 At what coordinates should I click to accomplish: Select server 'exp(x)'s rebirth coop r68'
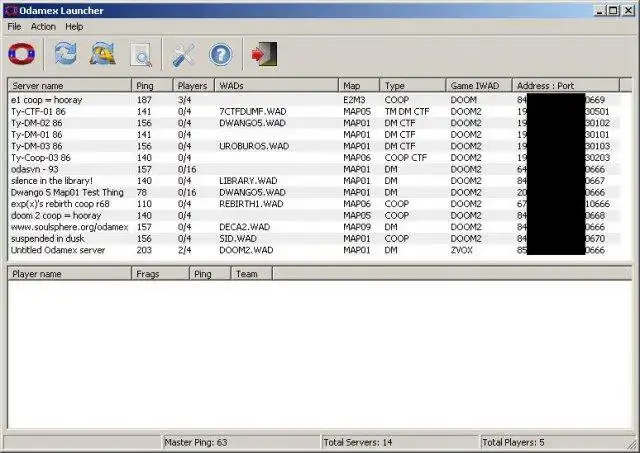[314, 204]
